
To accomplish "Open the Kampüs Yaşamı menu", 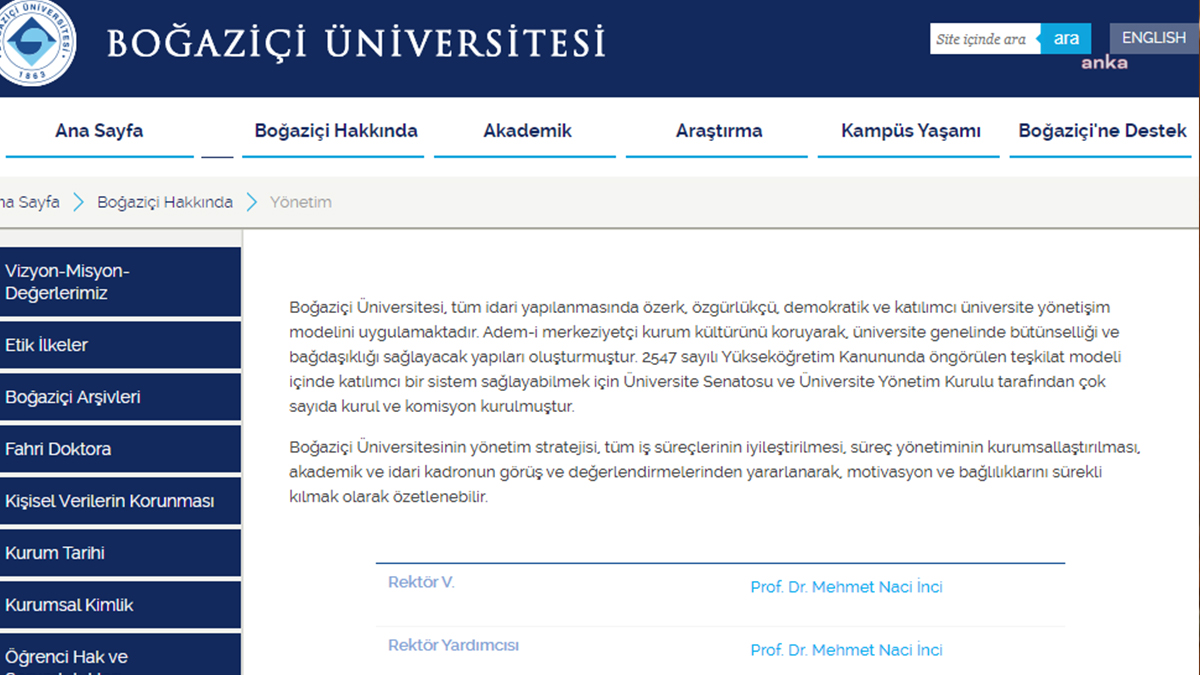I will (907, 130).
